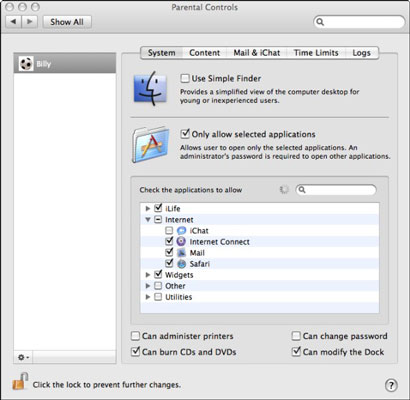The height and width of the screenshot is (400, 410).
Task: Select the iChat row label
Action: point(199,231)
